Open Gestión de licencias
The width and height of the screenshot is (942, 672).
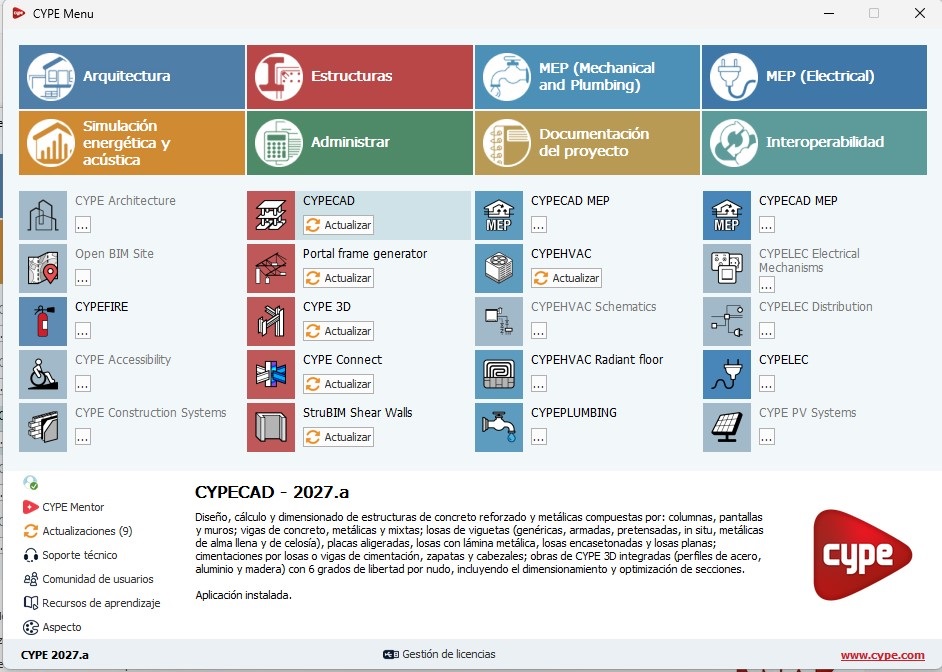[439, 654]
